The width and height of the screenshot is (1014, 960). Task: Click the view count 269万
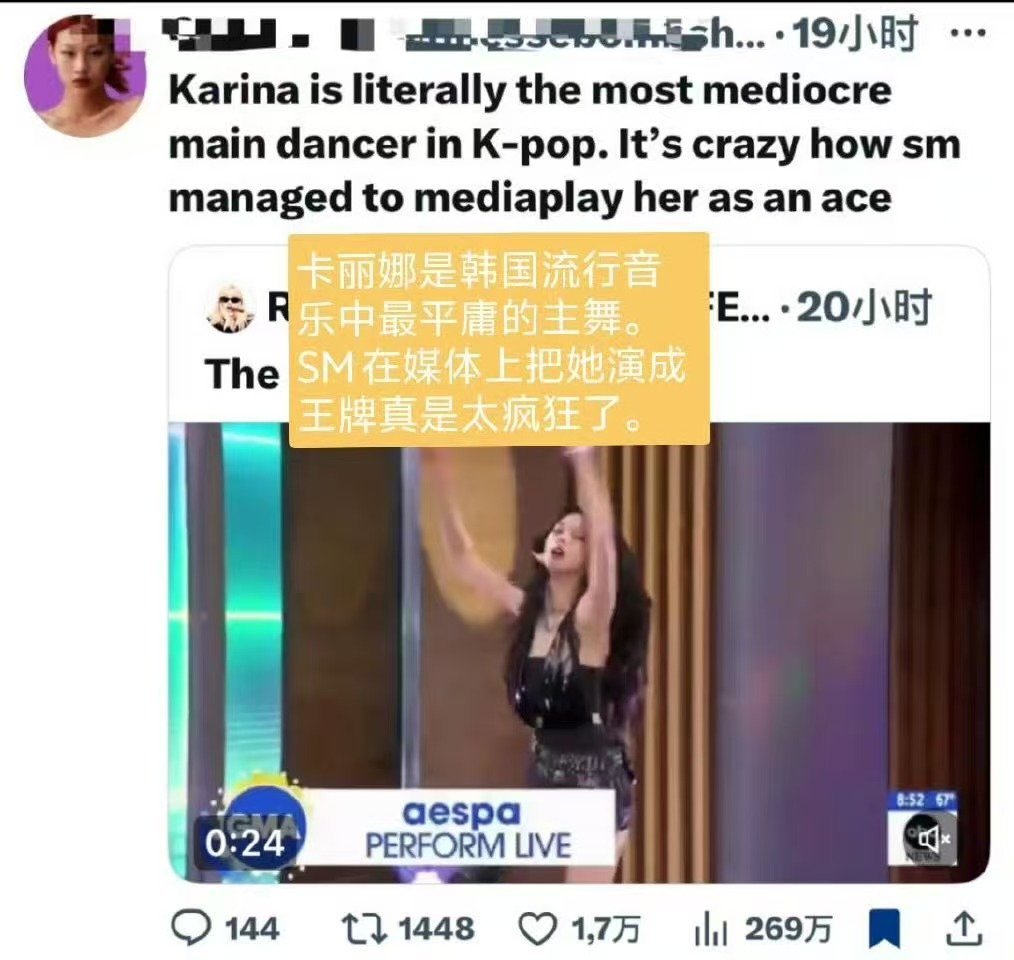[788, 929]
